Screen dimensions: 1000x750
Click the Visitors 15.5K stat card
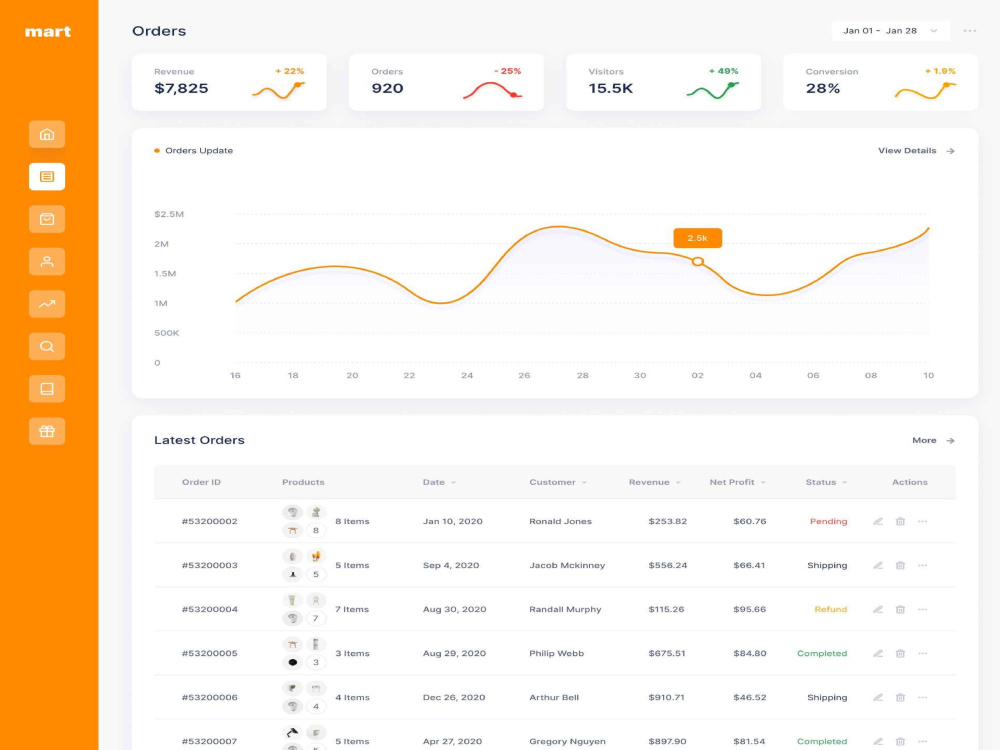tap(663, 82)
